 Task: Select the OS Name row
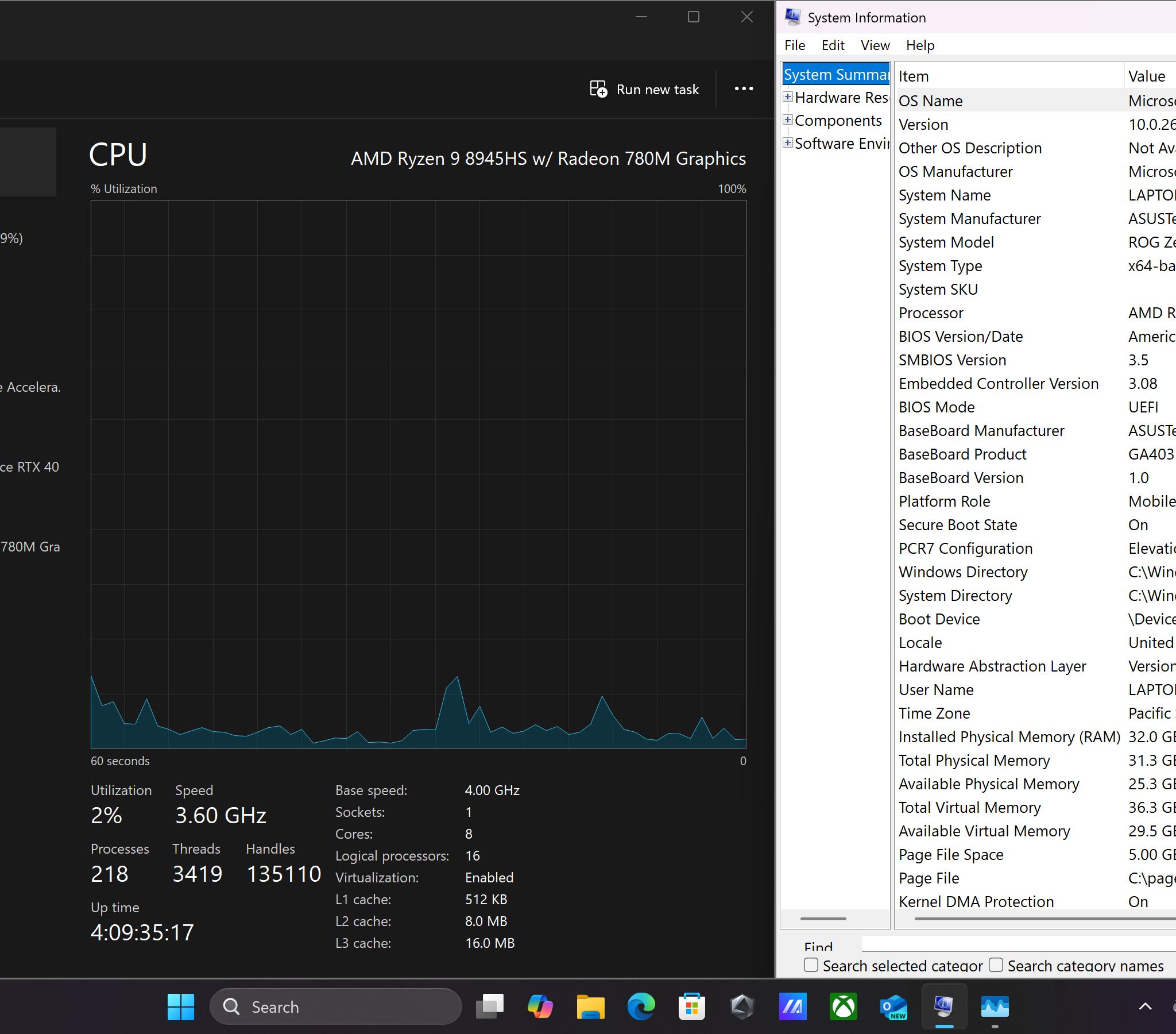1036,101
